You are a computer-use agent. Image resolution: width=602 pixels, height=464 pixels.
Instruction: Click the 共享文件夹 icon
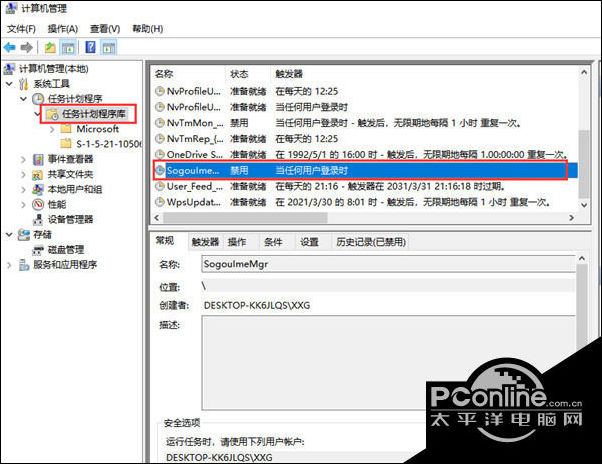click(x=38, y=174)
